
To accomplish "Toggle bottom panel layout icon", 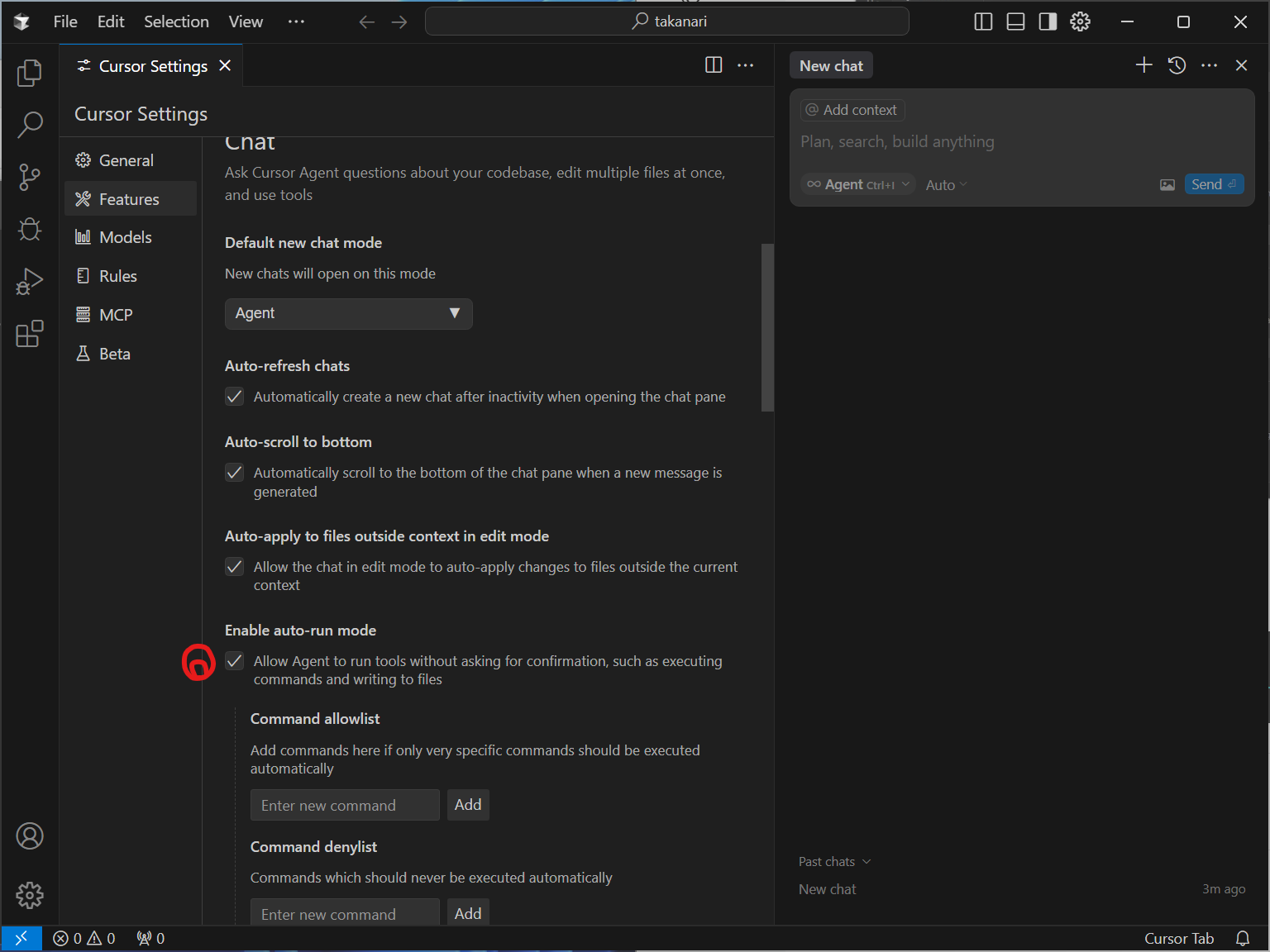I will click(x=1015, y=21).
